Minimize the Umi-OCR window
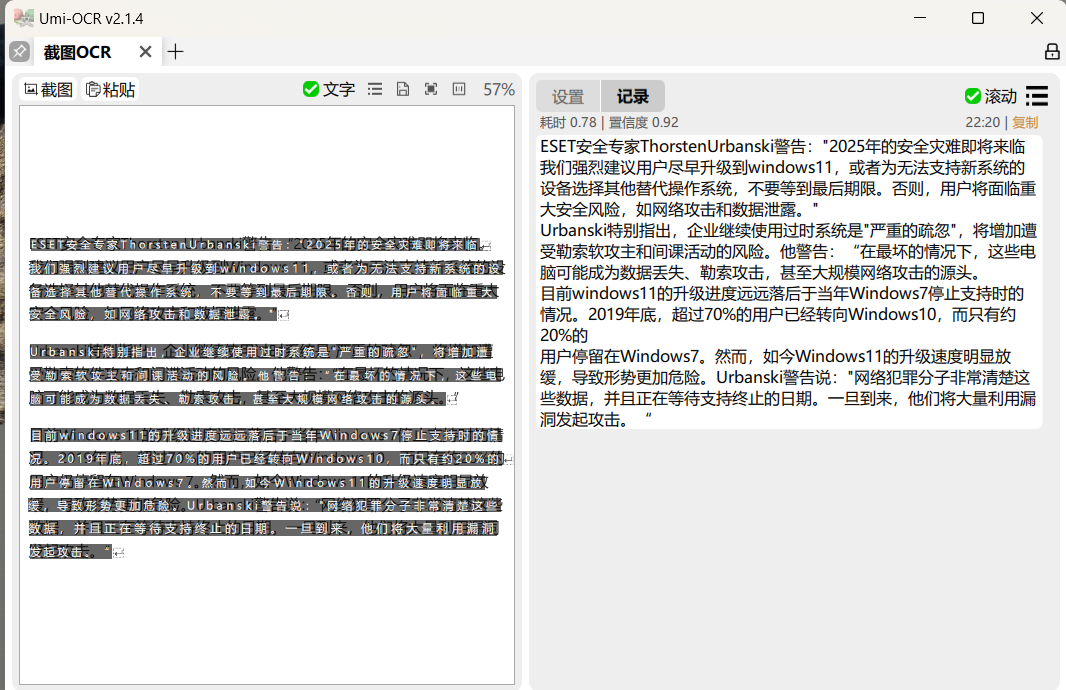The width and height of the screenshot is (1066, 690). (920, 18)
